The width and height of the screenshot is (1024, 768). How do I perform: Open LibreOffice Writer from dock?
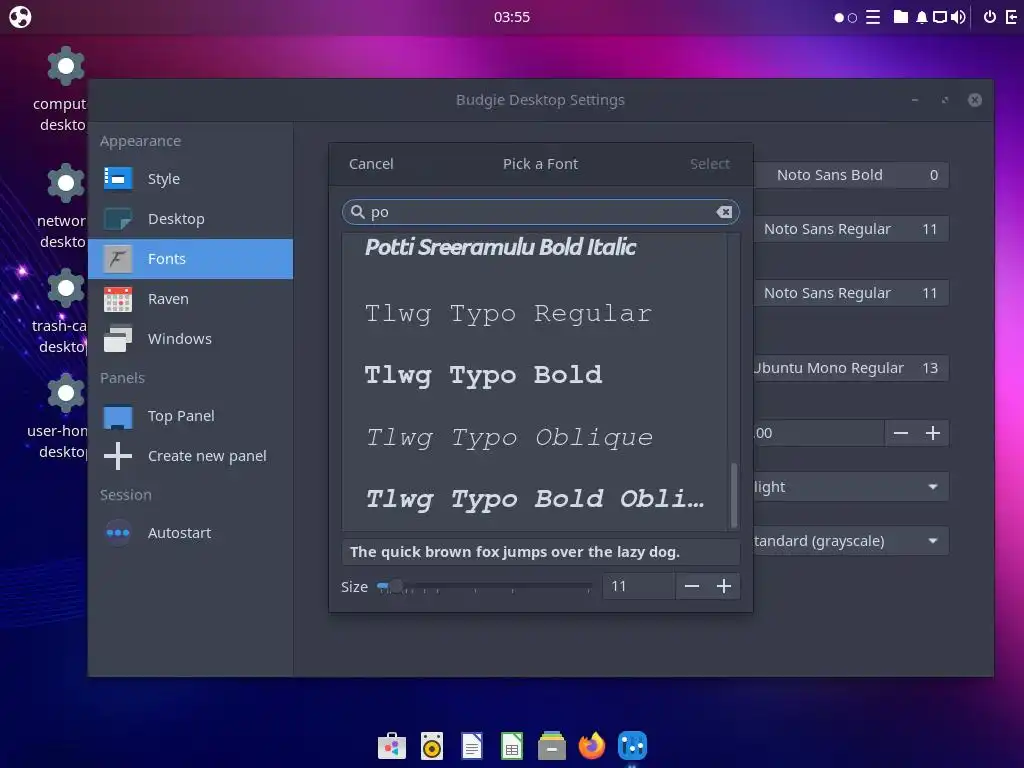[x=472, y=746]
